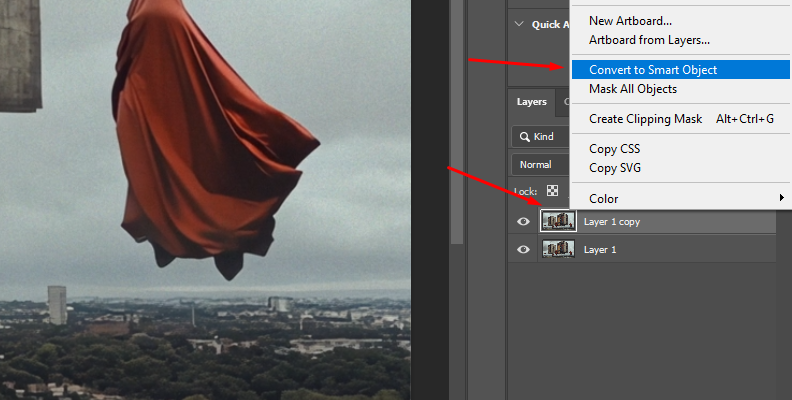Open the Normal blend mode dropdown
This screenshot has width=792, height=400.
540,164
